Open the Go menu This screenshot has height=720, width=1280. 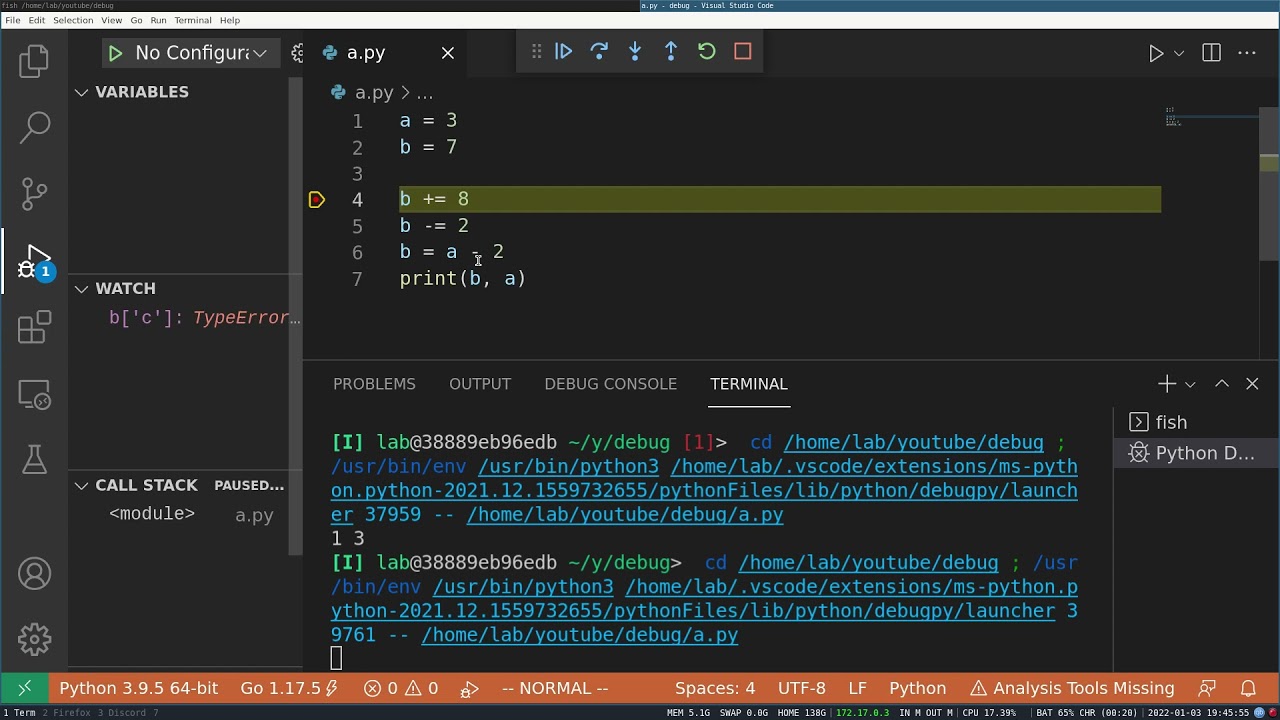click(136, 20)
